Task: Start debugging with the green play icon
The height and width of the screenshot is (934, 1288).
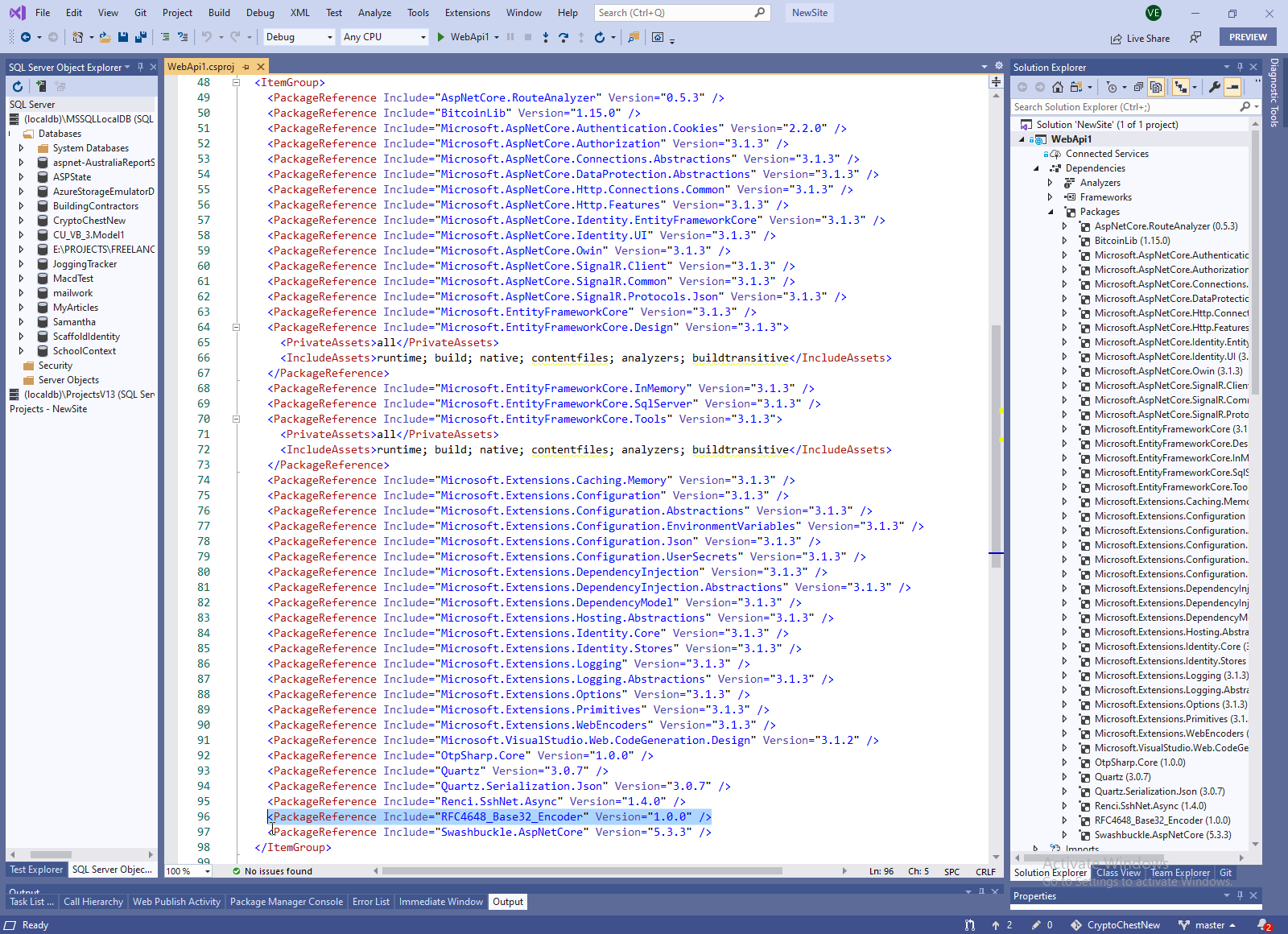Action: click(440, 37)
